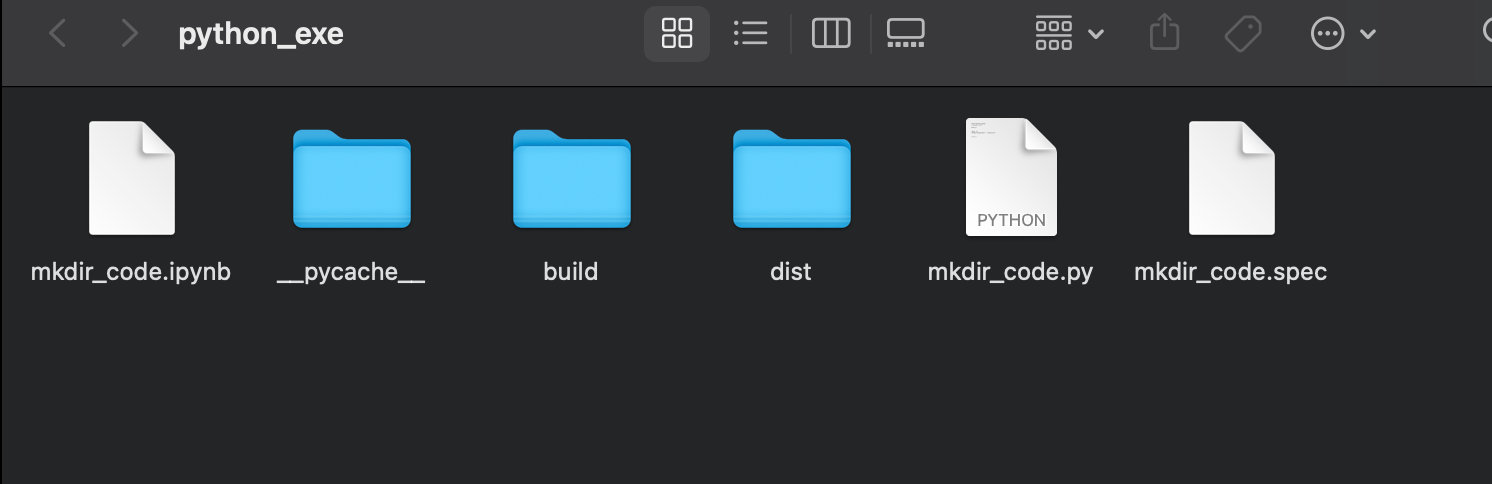This screenshot has height=484, width=1492.
Task: Click the Tags icon in toolbar
Action: [x=1243, y=33]
